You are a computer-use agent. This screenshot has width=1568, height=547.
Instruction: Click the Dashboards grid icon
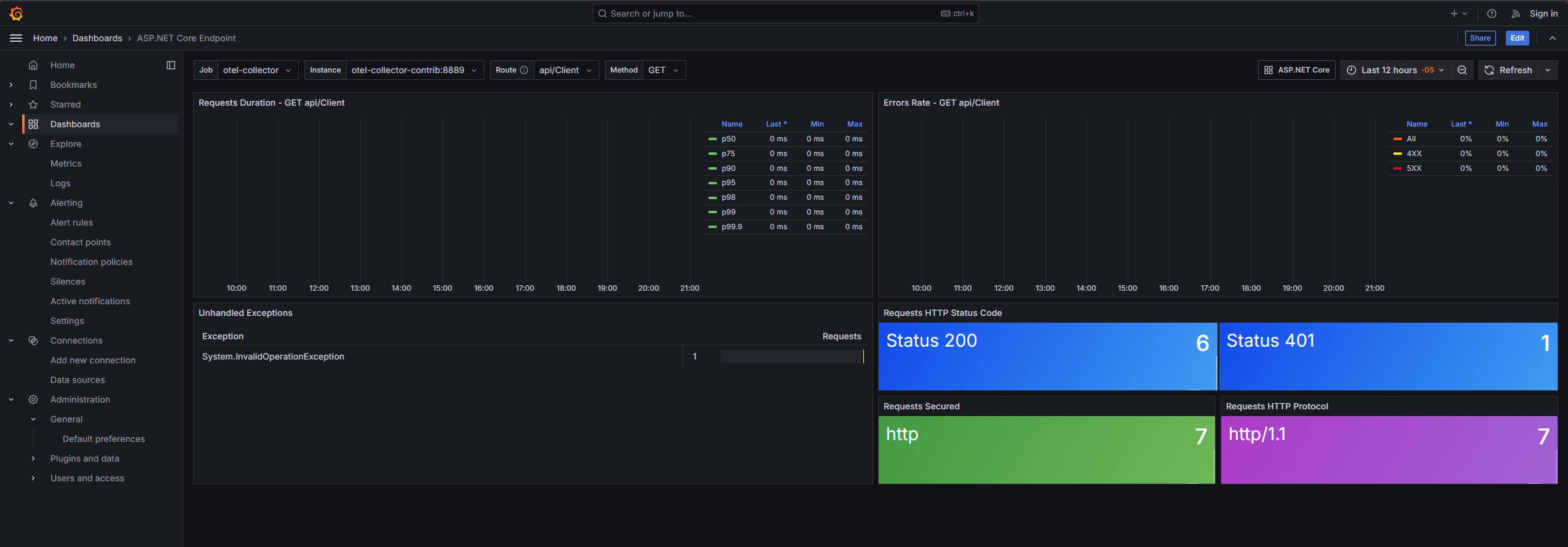point(33,124)
